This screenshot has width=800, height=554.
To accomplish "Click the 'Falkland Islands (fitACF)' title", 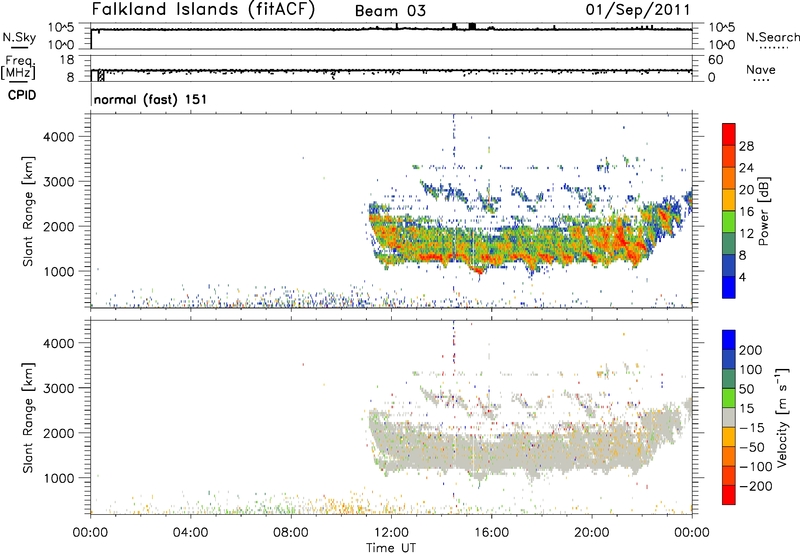I will [x=204, y=9].
